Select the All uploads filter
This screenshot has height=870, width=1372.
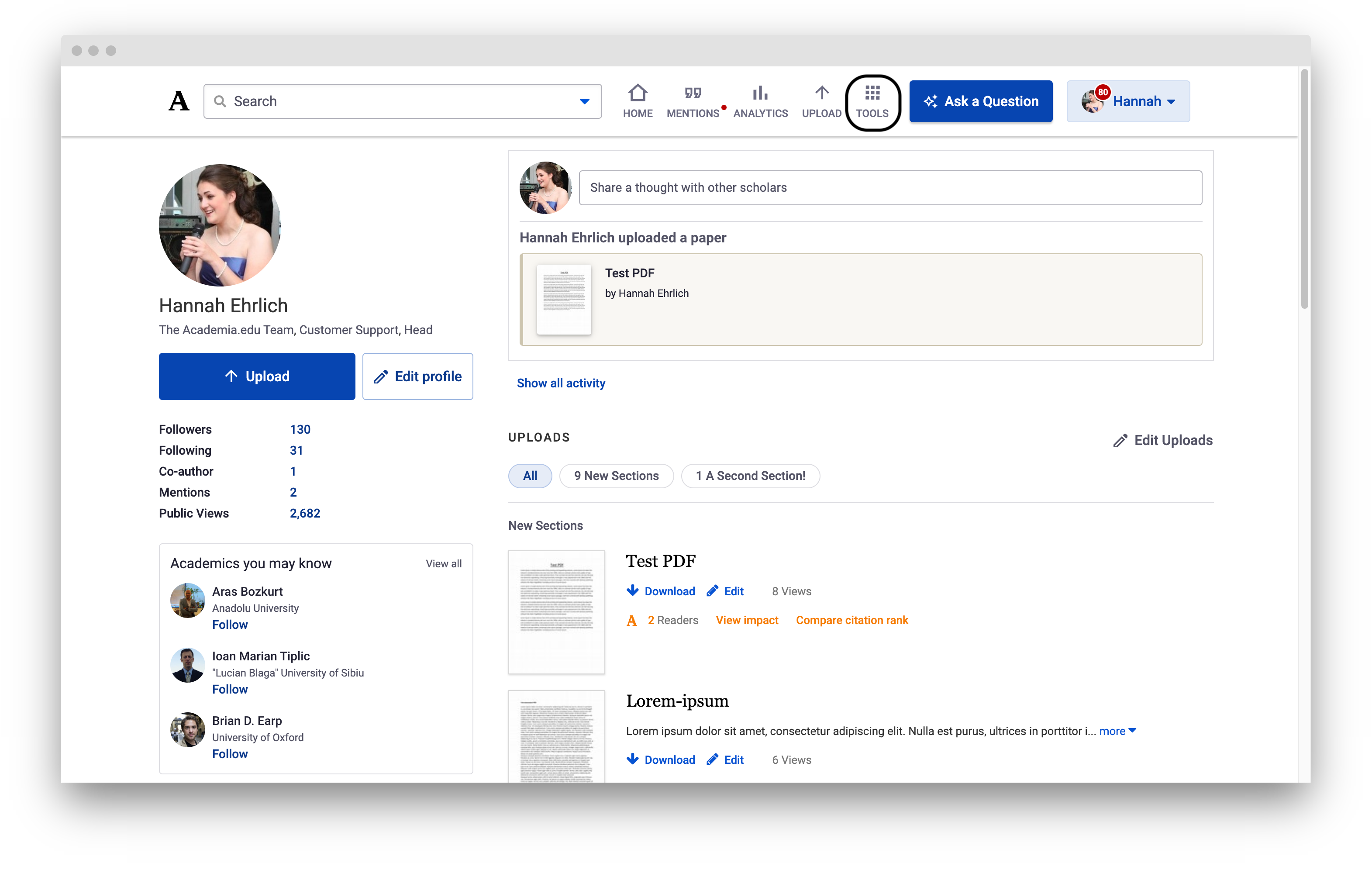530,476
